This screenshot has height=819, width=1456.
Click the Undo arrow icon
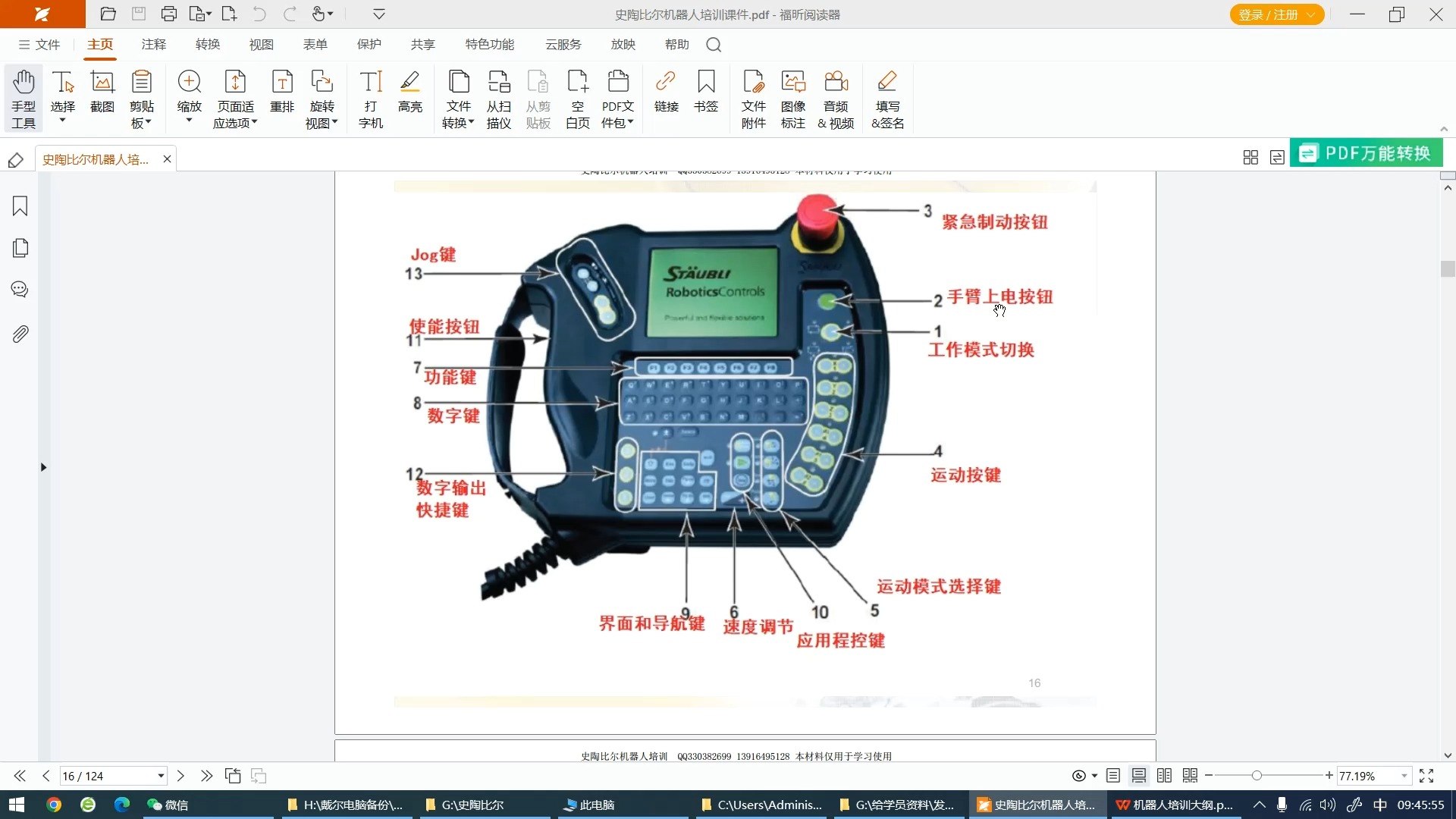coord(259,14)
